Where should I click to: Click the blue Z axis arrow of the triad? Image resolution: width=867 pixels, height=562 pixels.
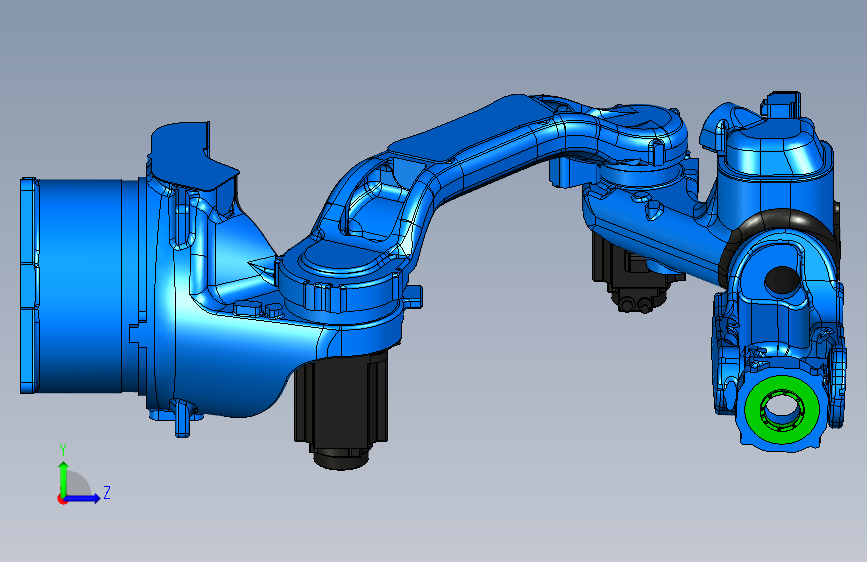coord(83,498)
